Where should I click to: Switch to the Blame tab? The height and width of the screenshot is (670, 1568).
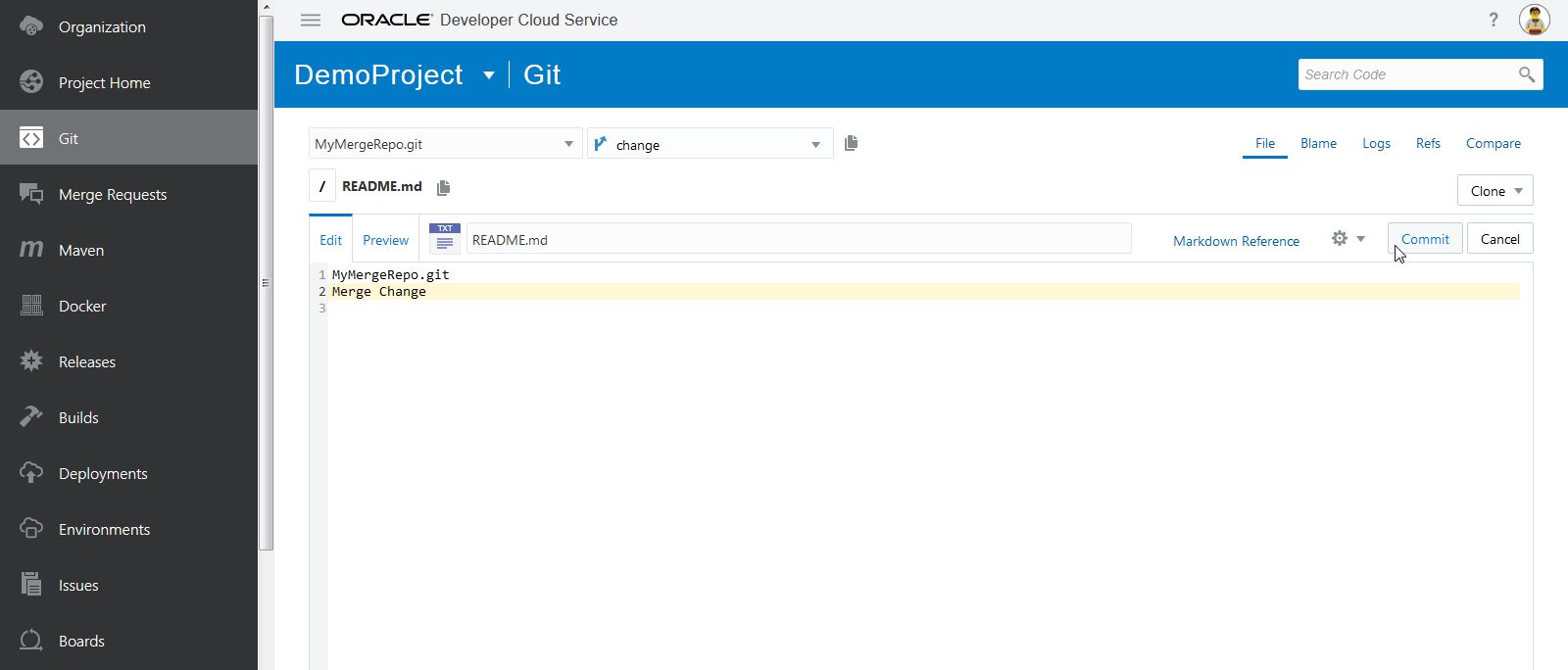pos(1318,143)
